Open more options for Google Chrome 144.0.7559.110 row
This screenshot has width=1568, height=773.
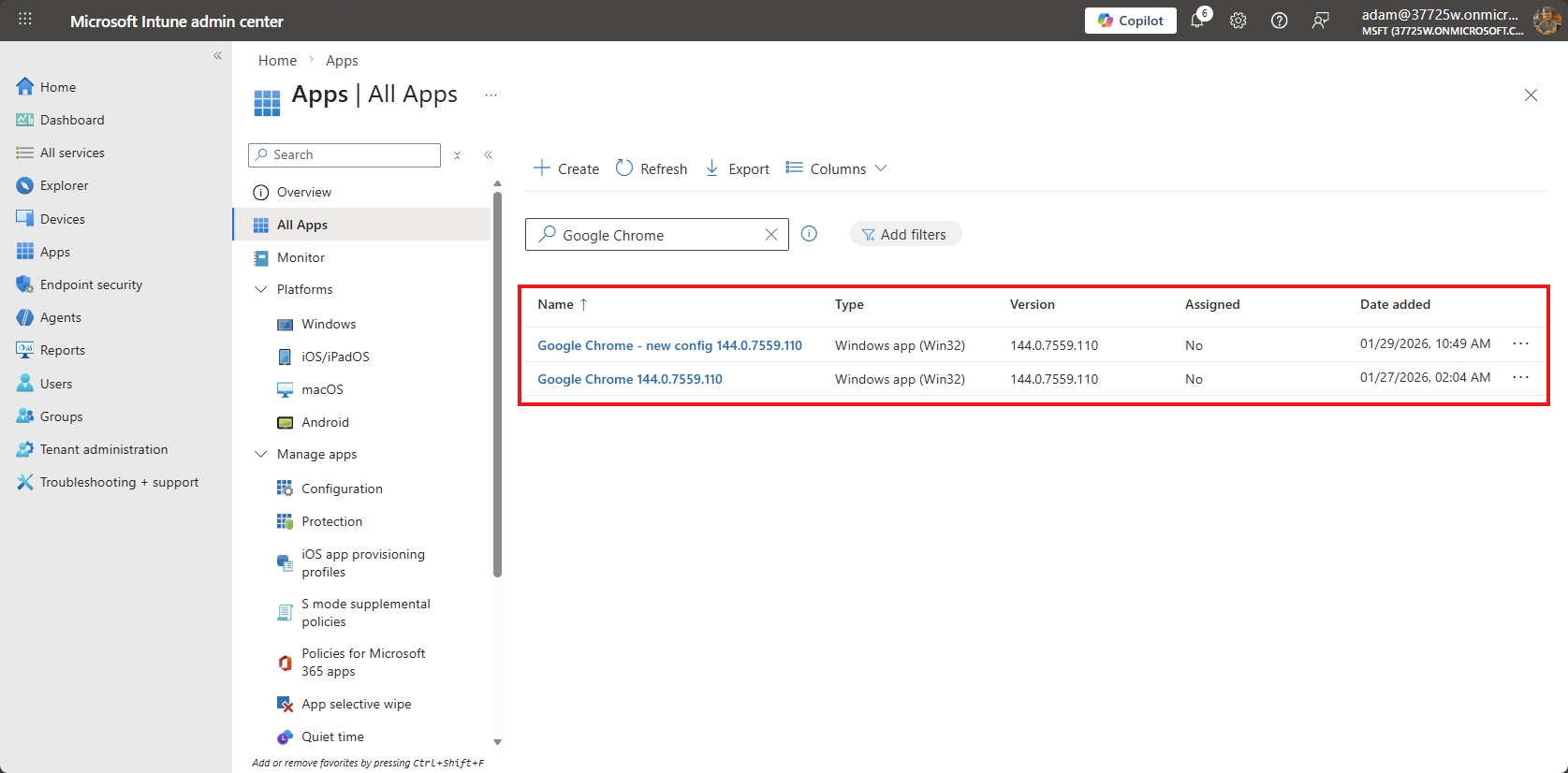(x=1520, y=378)
